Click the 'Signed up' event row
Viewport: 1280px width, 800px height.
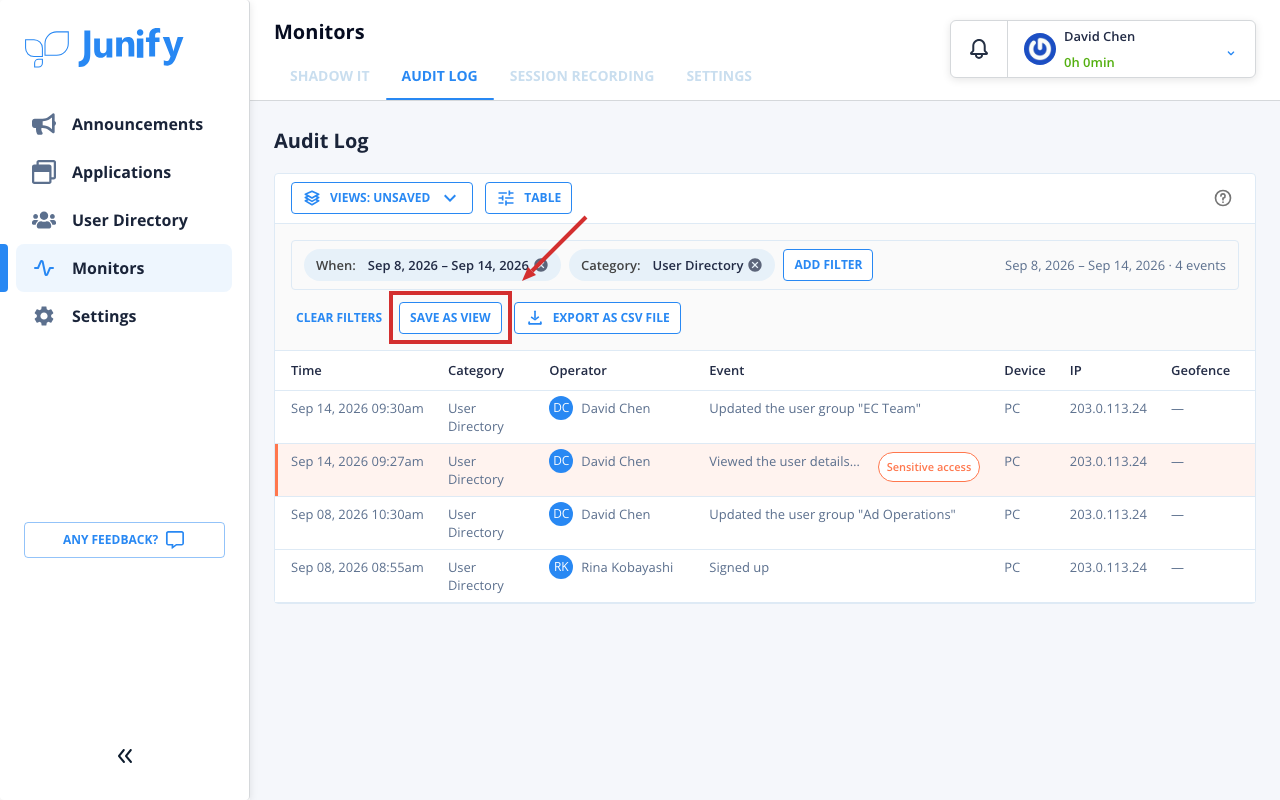coord(765,576)
